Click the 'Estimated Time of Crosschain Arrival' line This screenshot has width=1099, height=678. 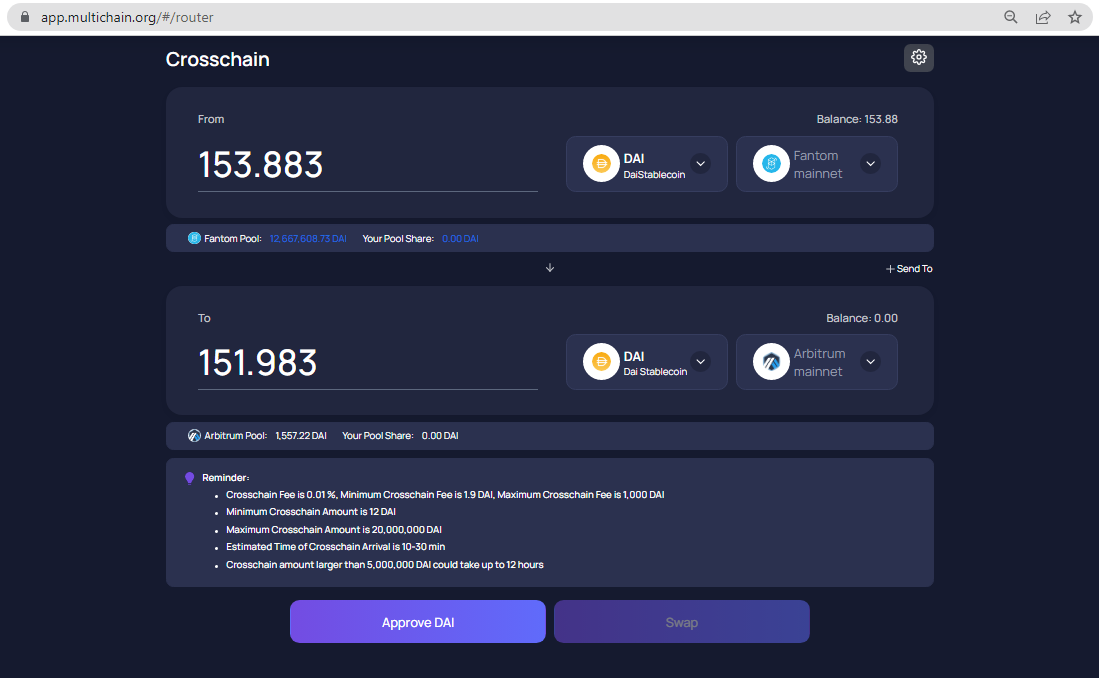pyautogui.click(x=335, y=547)
